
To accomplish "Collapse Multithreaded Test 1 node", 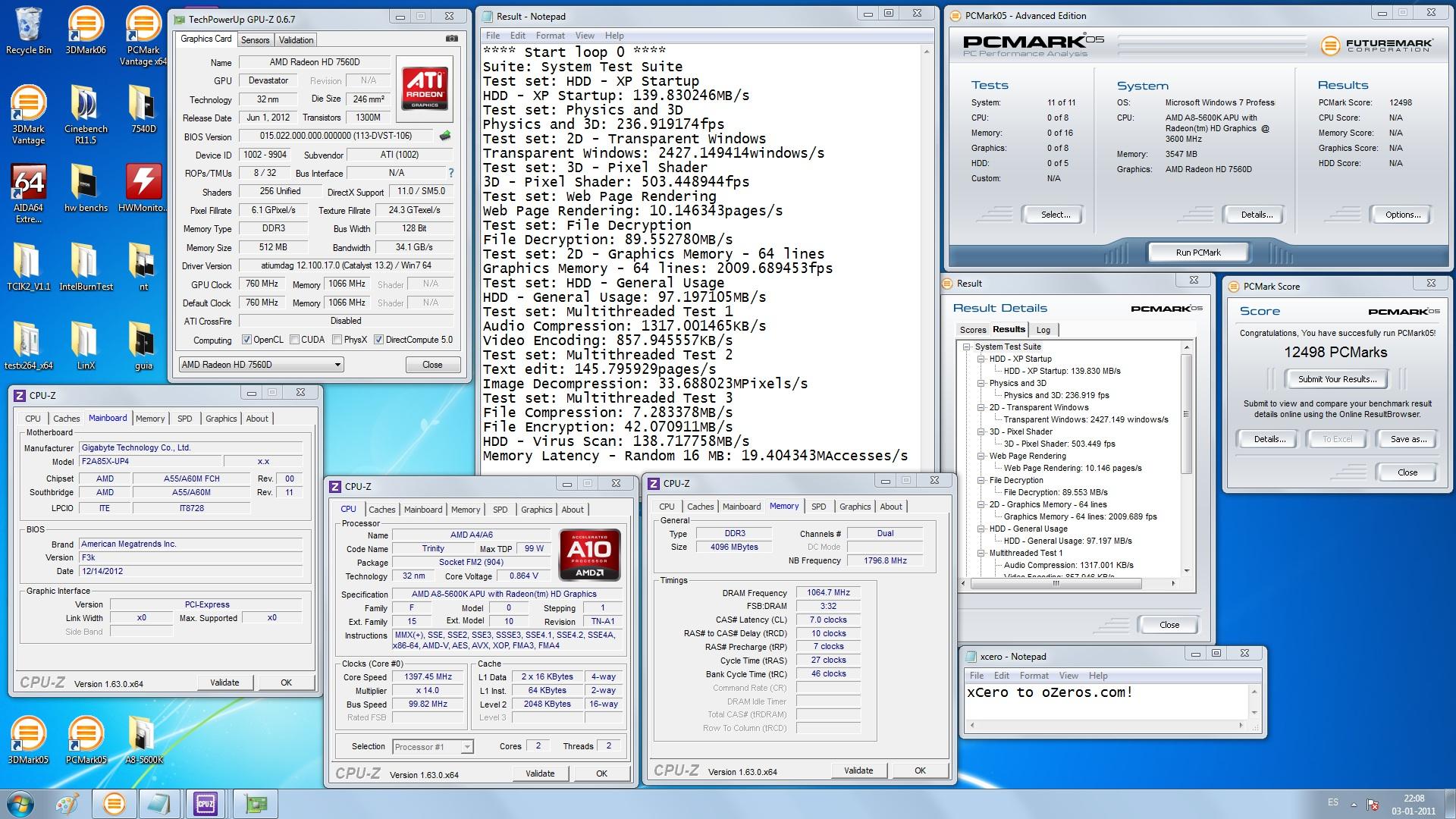I will coord(981,554).
